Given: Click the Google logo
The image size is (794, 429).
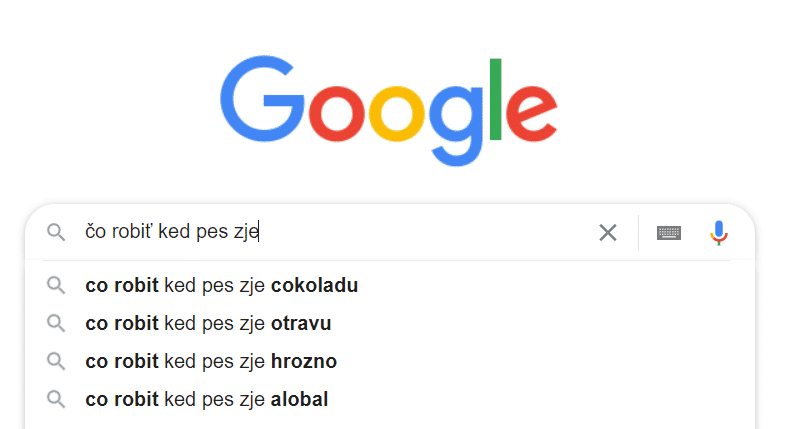Looking at the screenshot, I should (x=389, y=110).
